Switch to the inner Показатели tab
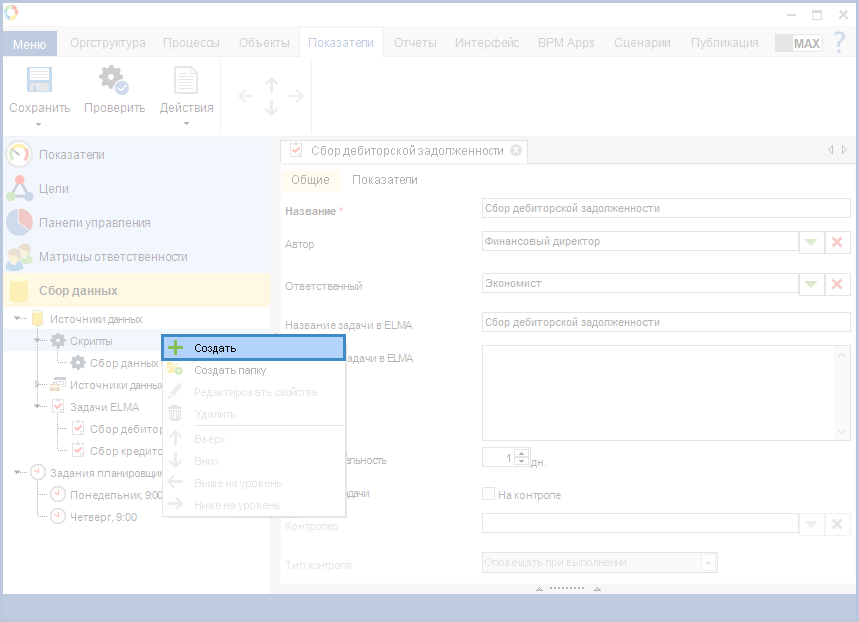 (384, 180)
